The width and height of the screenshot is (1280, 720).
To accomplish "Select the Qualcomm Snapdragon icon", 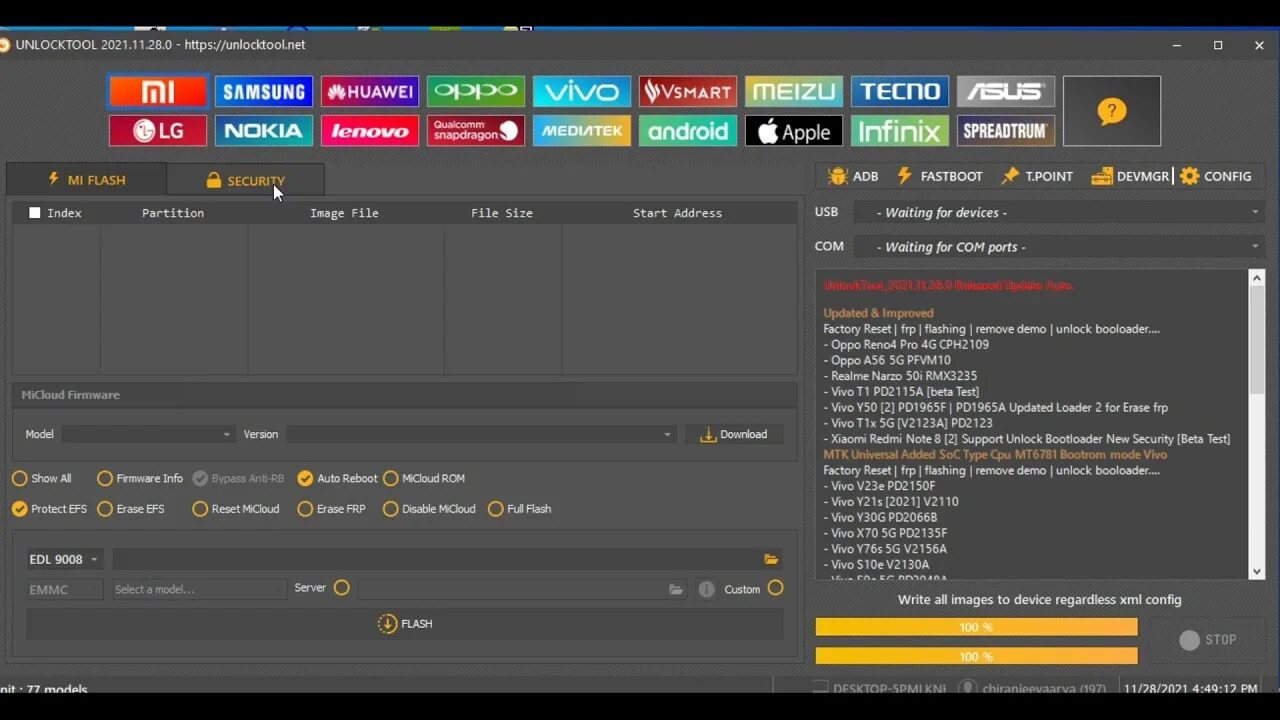I will coord(476,131).
